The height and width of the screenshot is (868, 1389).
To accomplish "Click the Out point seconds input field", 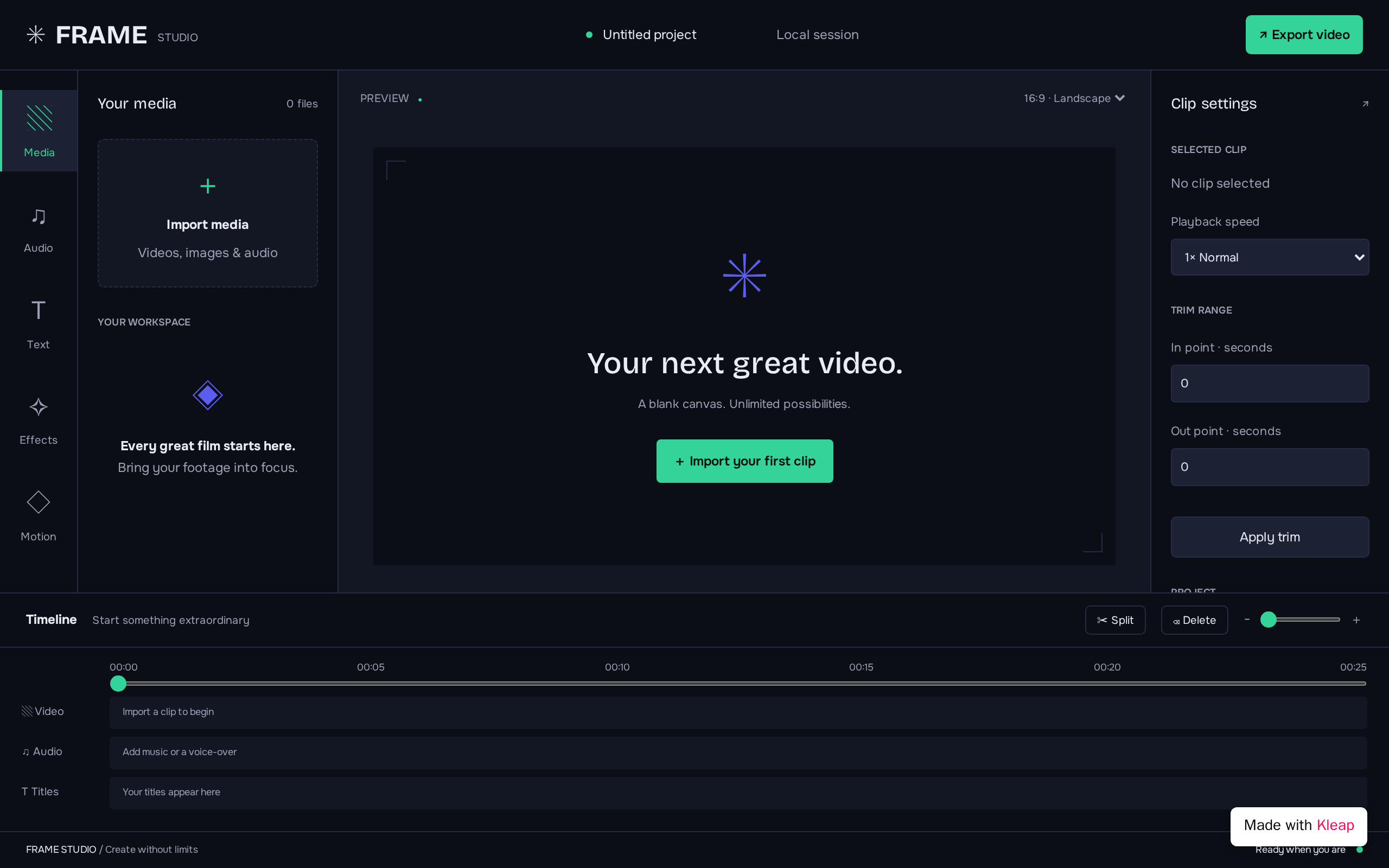I will 1270,467.
